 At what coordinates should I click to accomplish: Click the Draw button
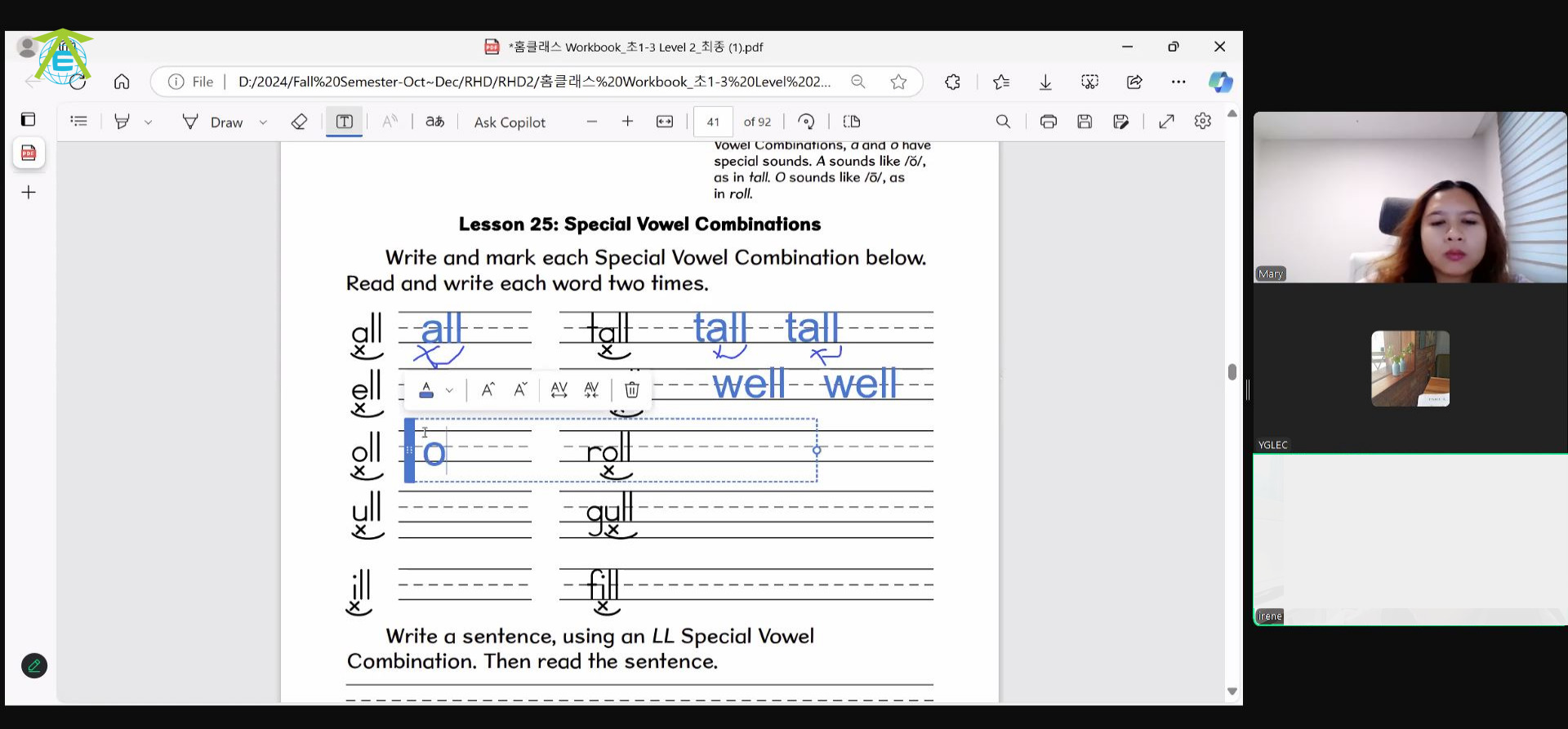click(x=214, y=122)
